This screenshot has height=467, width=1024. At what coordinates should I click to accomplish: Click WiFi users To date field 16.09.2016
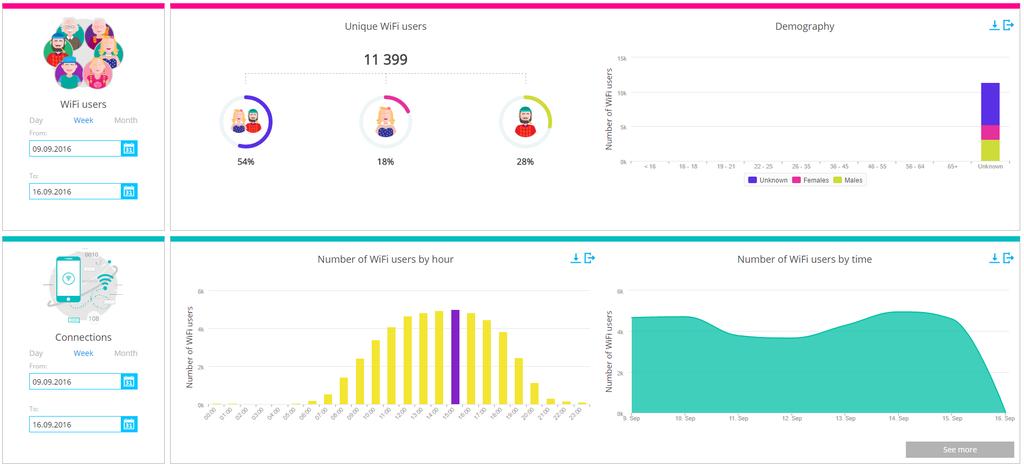tap(75, 191)
